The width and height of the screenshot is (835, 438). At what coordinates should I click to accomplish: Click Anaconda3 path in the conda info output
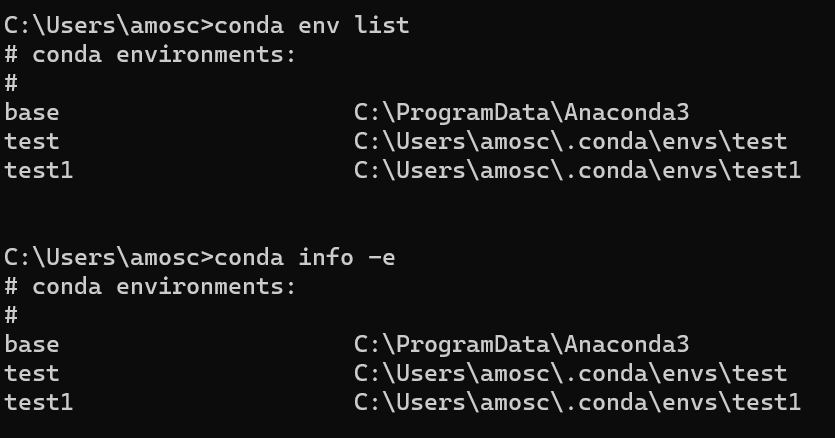[x=521, y=344]
